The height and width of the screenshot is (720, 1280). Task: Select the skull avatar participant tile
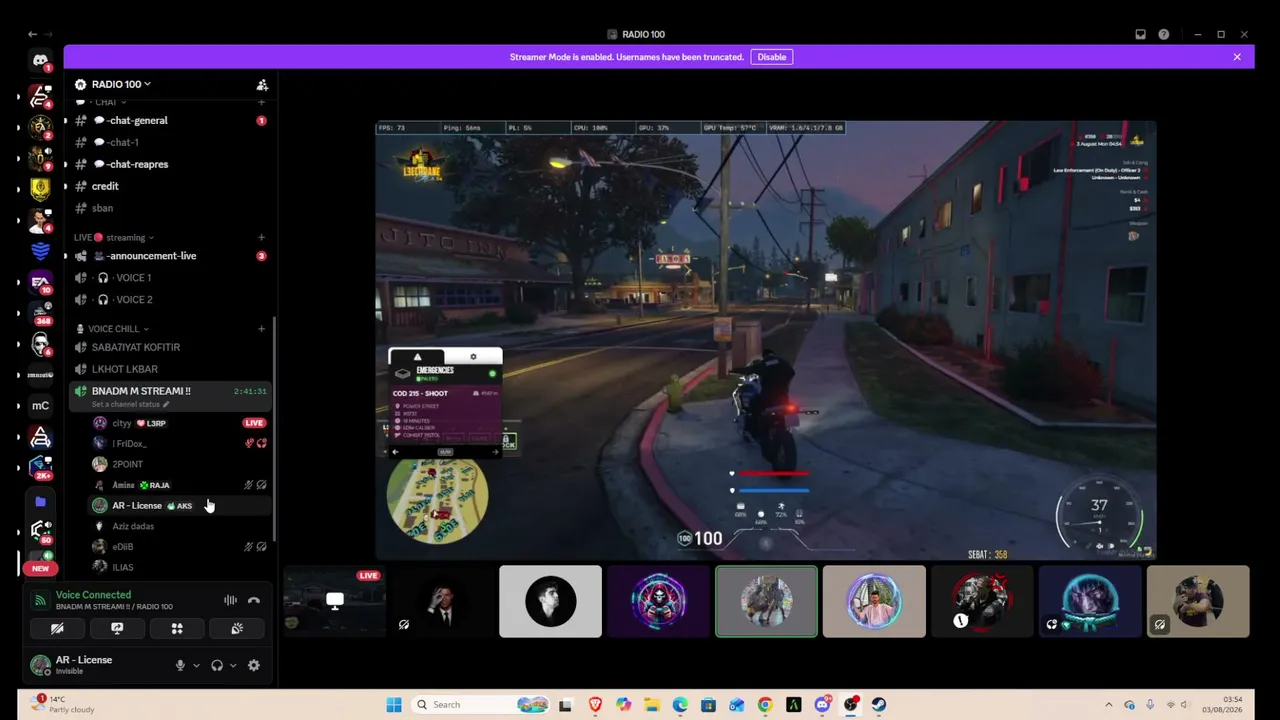pos(658,601)
